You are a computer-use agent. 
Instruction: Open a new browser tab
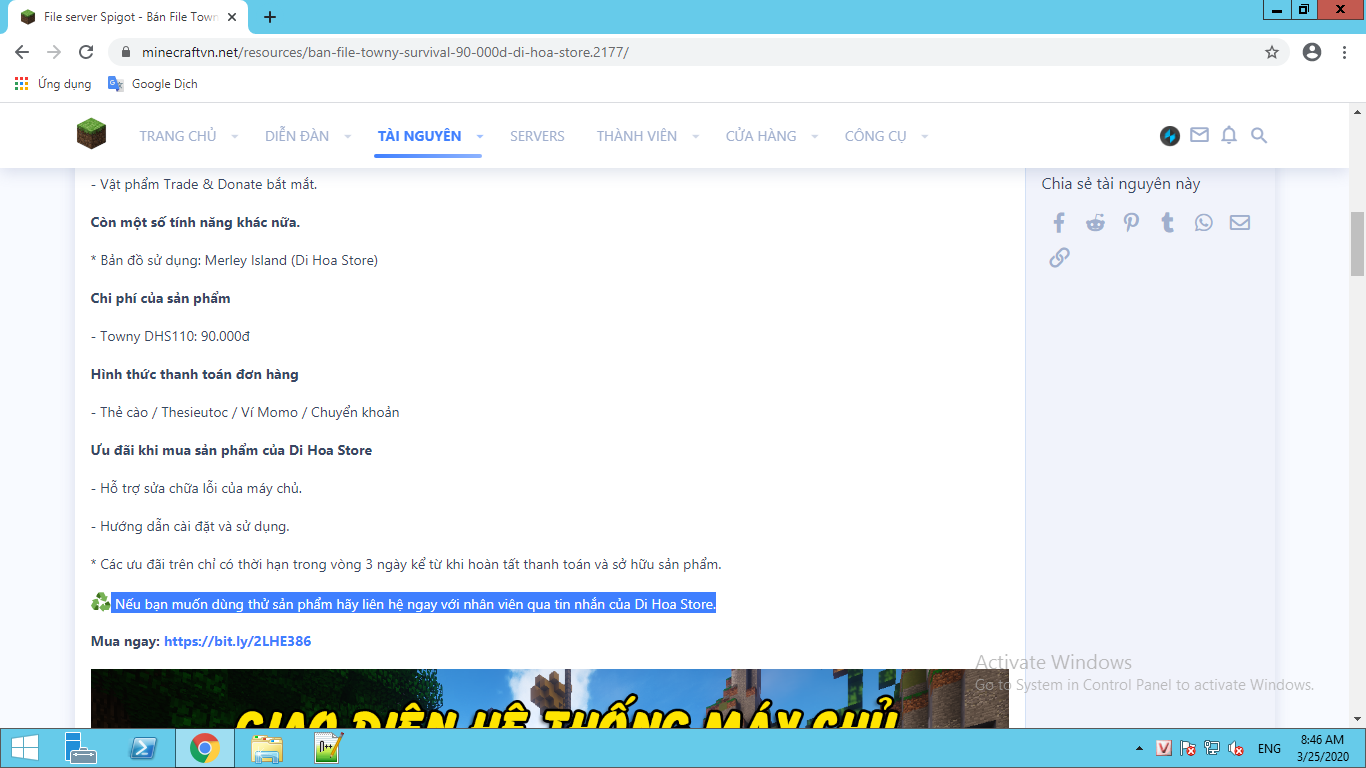coord(270,17)
